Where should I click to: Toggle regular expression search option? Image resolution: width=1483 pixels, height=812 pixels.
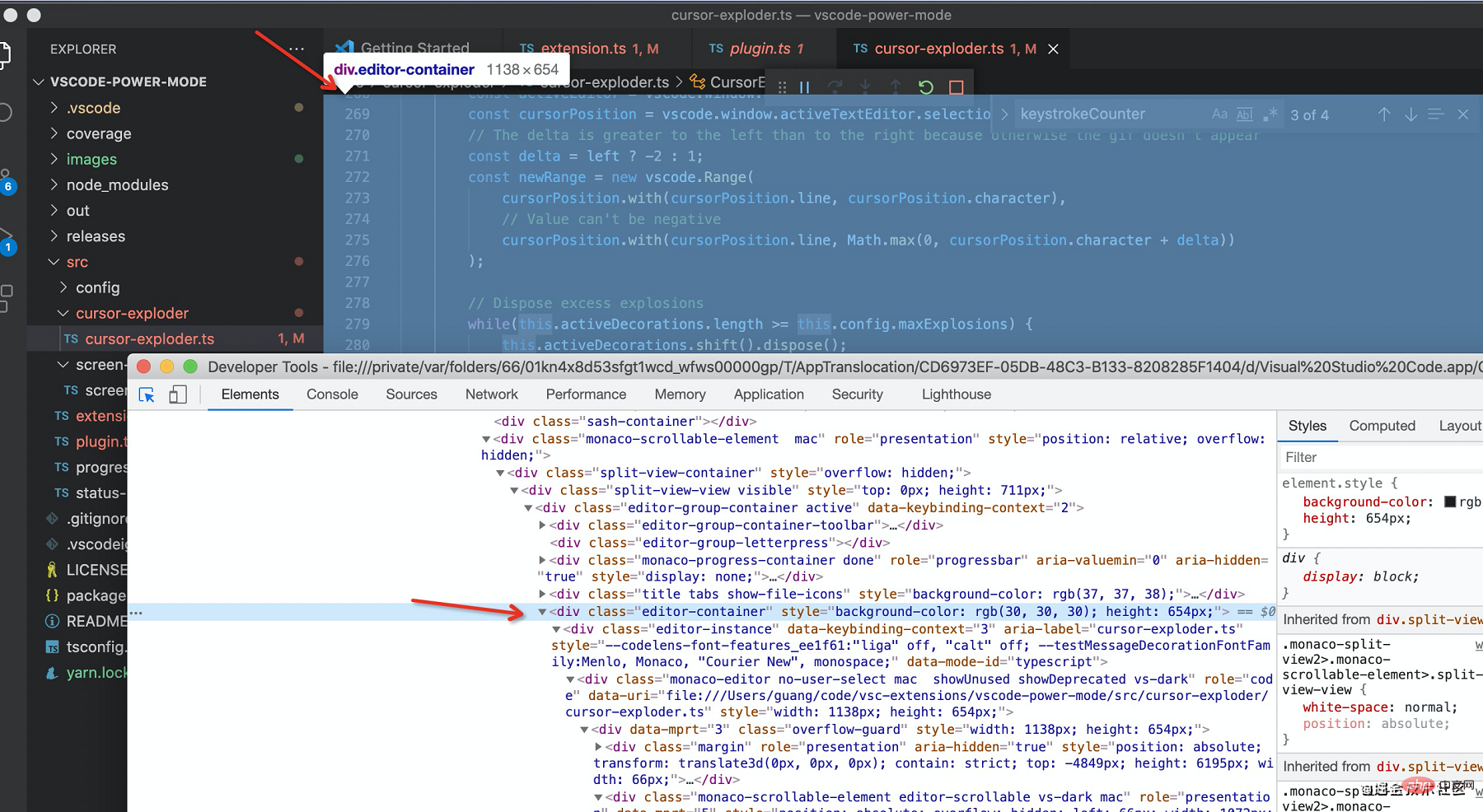click(1270, 114)
